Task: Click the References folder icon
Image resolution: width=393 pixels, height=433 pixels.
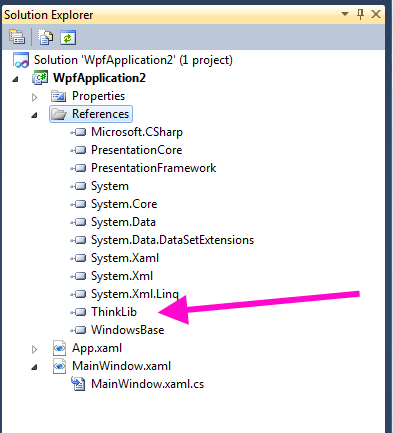Action: 59,114
